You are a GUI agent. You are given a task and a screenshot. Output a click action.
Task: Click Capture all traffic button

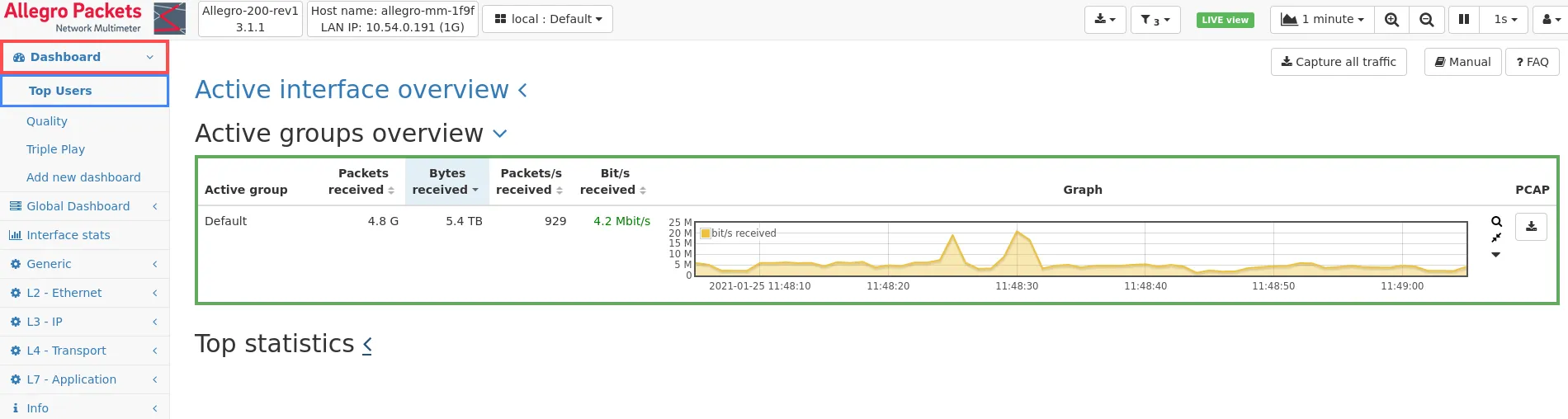[x=1338, y=62]
